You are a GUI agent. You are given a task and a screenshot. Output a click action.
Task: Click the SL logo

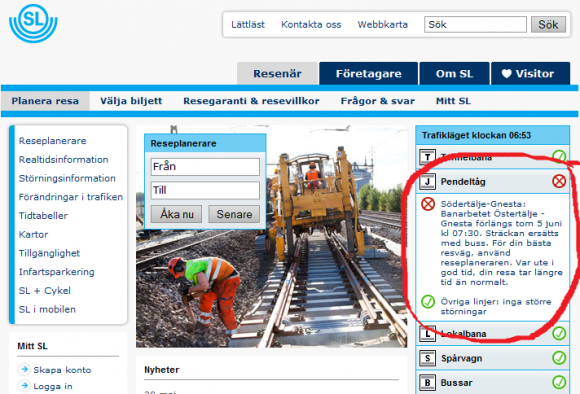[x=33, y=23]
